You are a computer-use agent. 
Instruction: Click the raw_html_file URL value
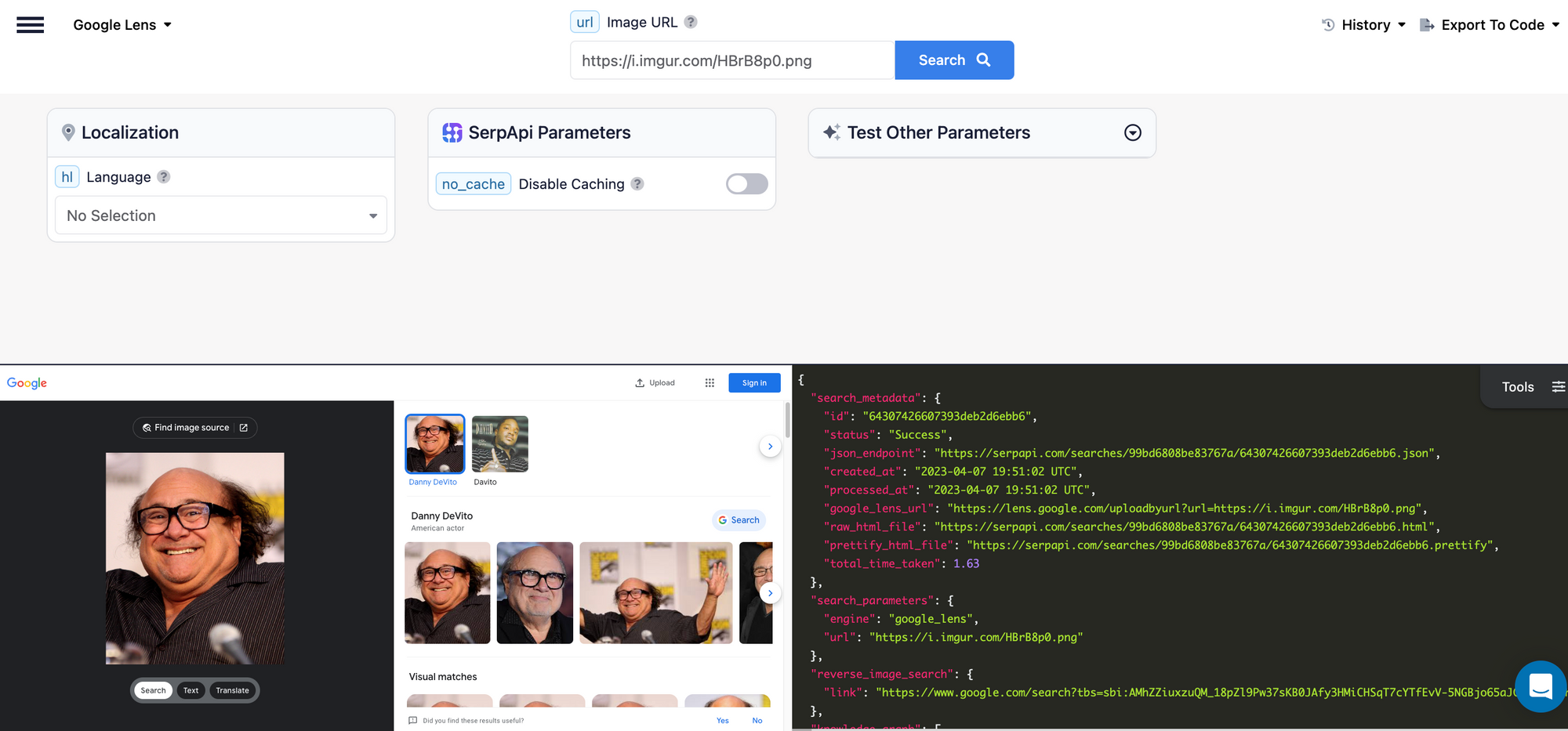(1184, 527)
